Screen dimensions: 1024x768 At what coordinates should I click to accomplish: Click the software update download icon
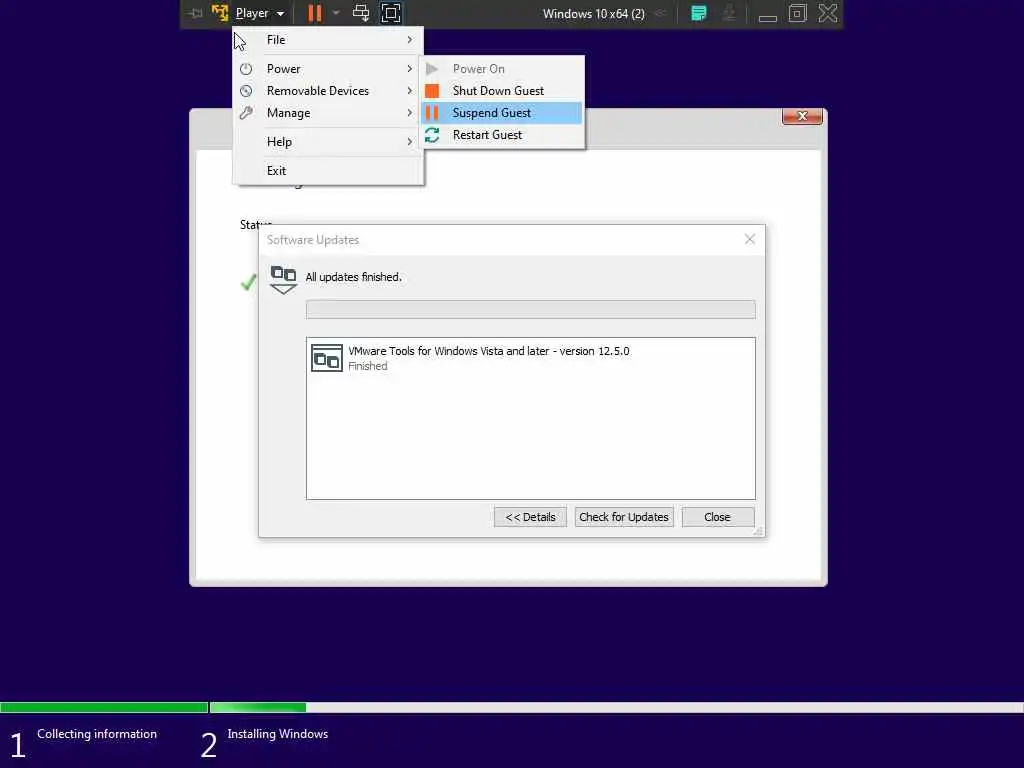(x=283, y=280)
